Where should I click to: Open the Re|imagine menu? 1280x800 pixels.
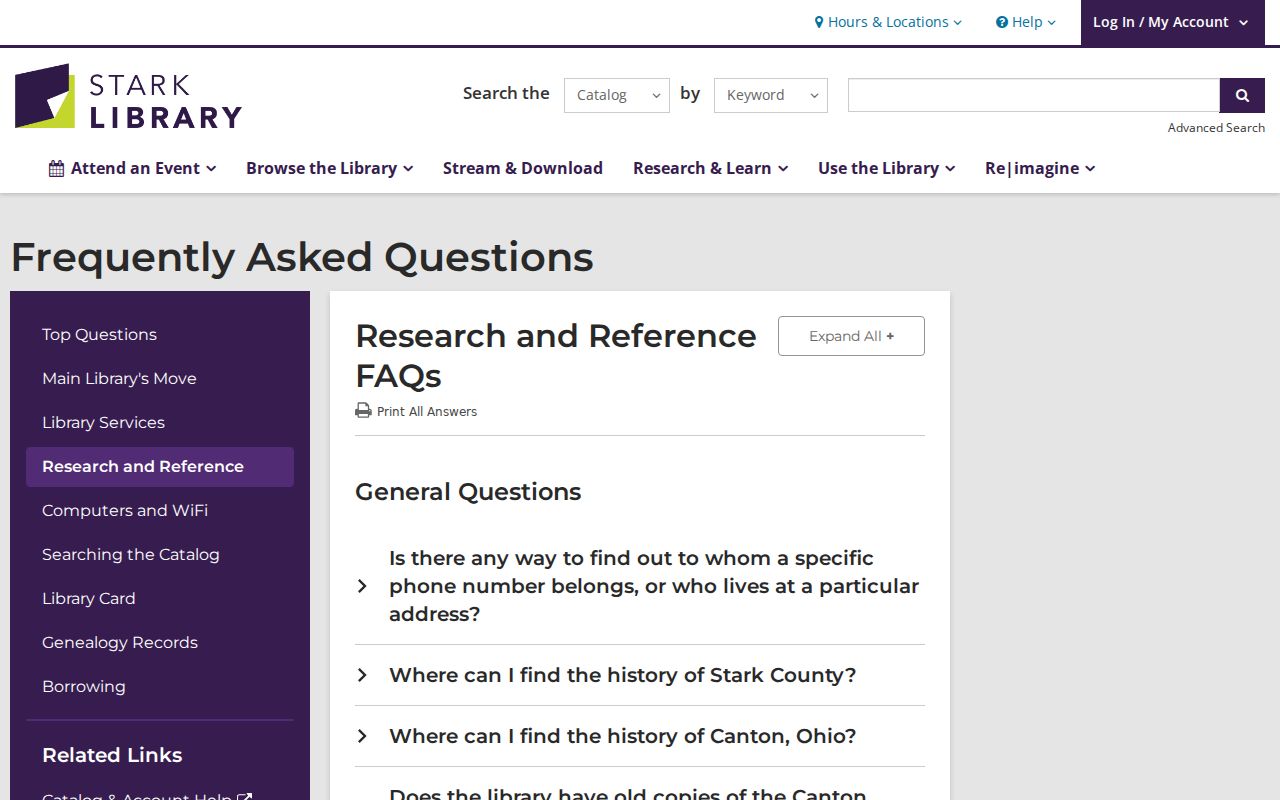(1040, 168)
